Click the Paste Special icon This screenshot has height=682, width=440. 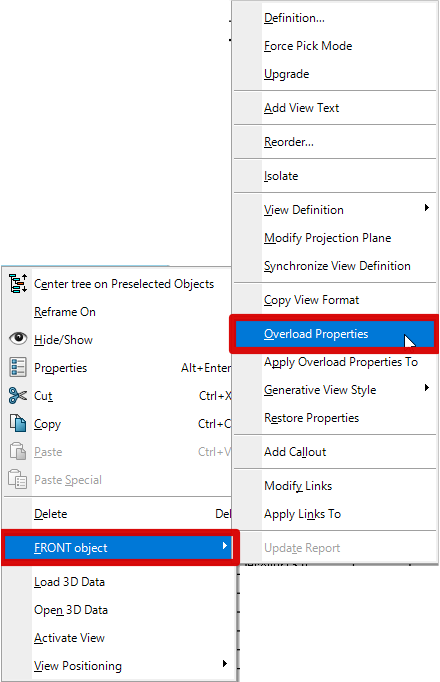pyautogui.click(x=18, y=479)
